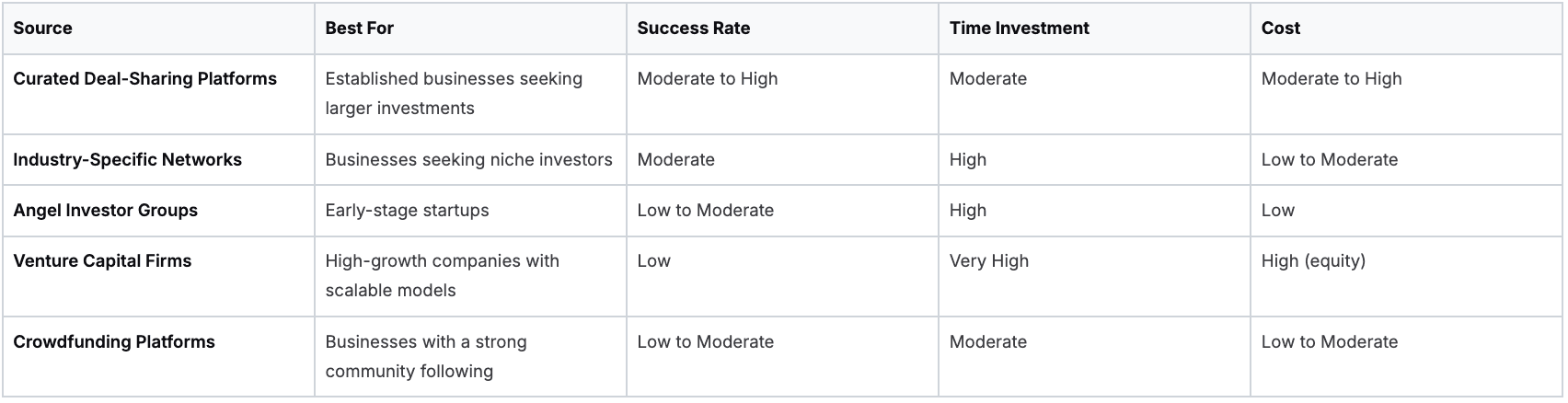Select Venture Capital Firms' 'Low' success rate cell
Screen dimensions: 1568x403
point(653,261)
